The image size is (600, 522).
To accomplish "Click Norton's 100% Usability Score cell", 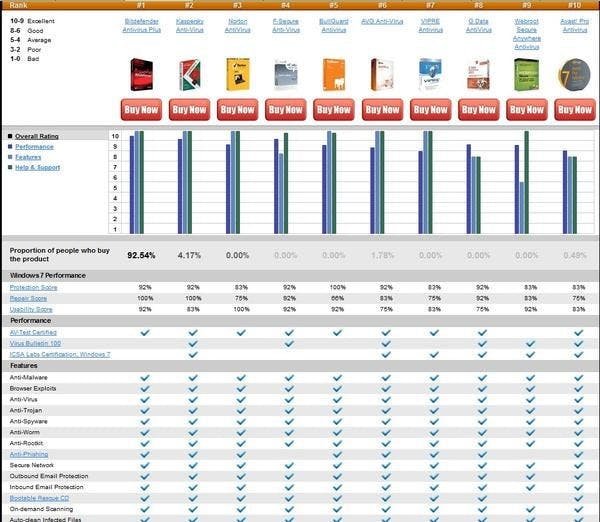I will click(241, 309).
